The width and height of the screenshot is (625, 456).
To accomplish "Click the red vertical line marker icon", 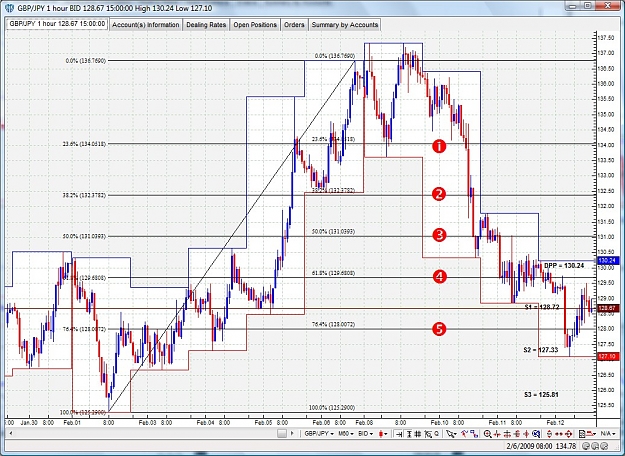I will point(527,434).
